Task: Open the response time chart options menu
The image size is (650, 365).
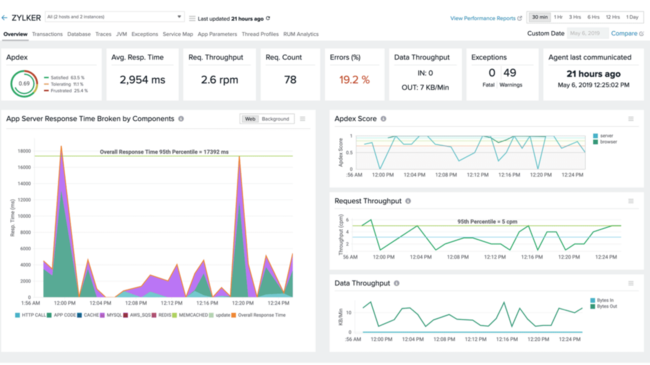Action: point(303,119)
